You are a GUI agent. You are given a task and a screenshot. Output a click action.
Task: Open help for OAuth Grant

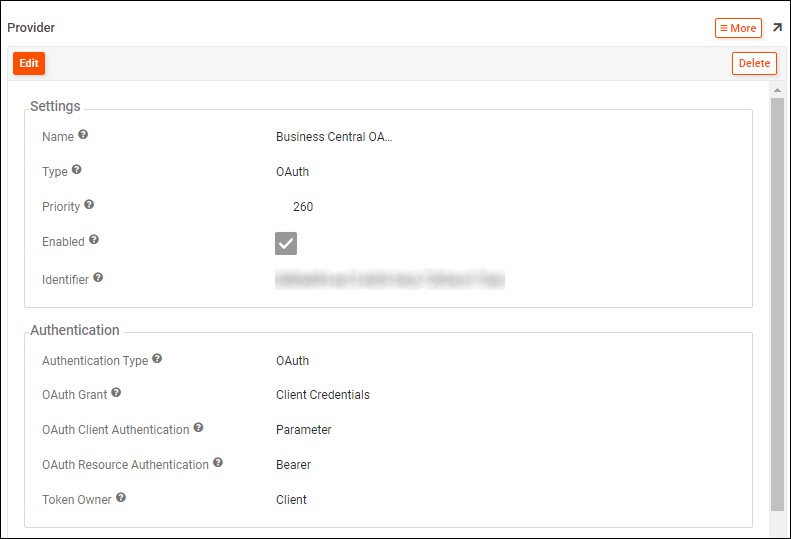pyautogui.click(x=116, y=393)
